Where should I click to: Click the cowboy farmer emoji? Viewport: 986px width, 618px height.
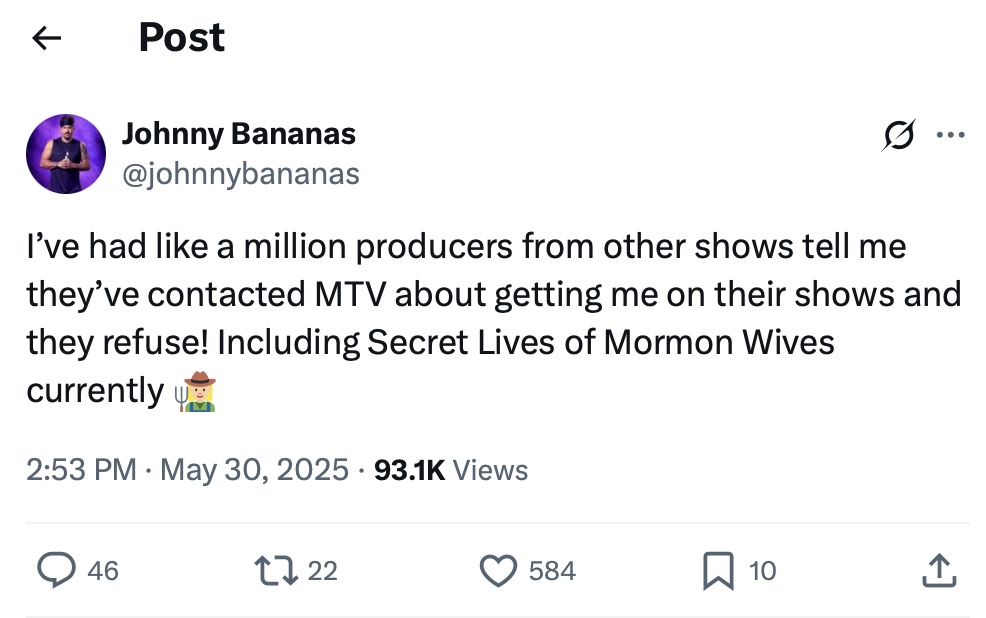coord(196,390)
